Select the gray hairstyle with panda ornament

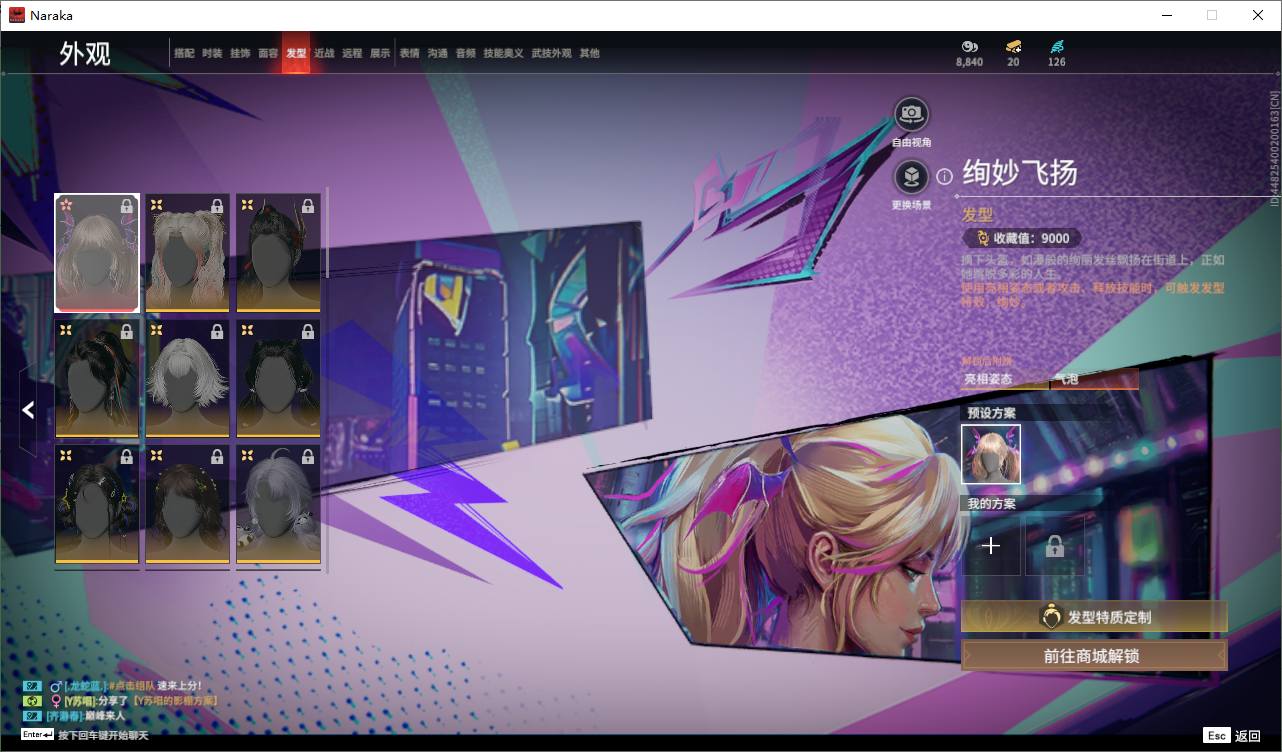279,504
